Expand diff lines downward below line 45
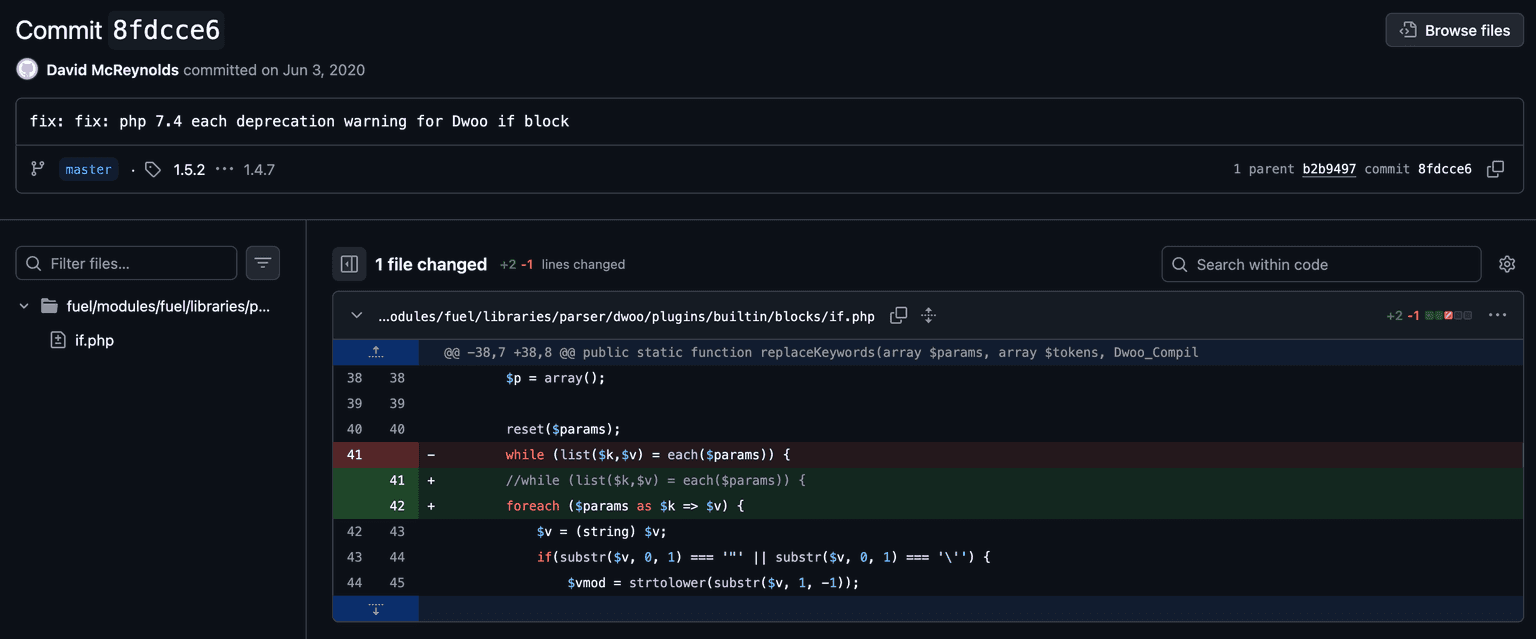The image size is (1536, 639). point(376,609)
